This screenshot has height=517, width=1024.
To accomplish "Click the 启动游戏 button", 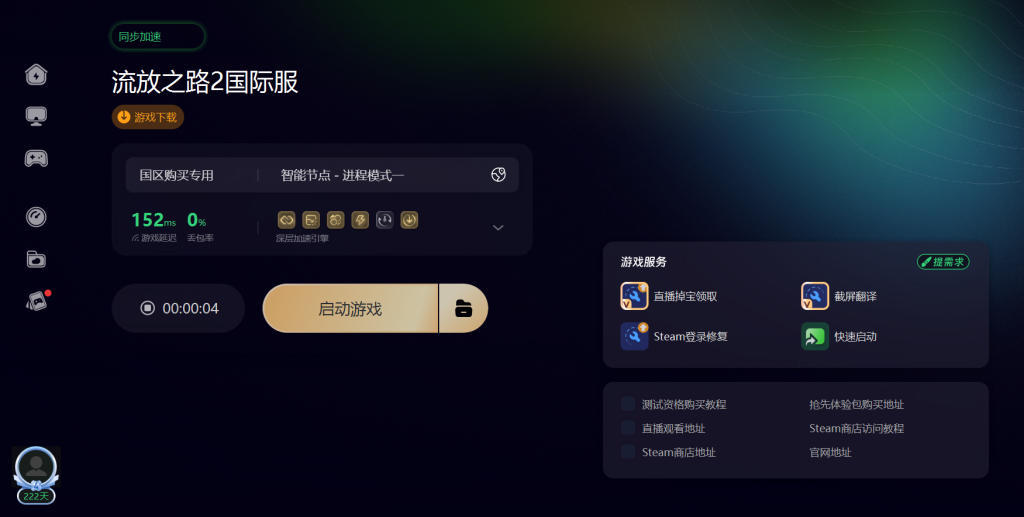I will tap(350, 308).
